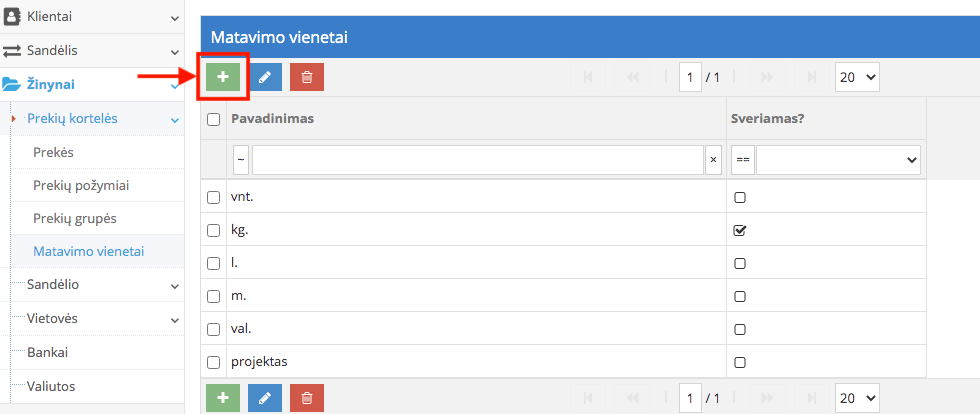Click the Pavadinimas filter text field
The width and height of the screenshot is (980, 414).
coord(478,160)
